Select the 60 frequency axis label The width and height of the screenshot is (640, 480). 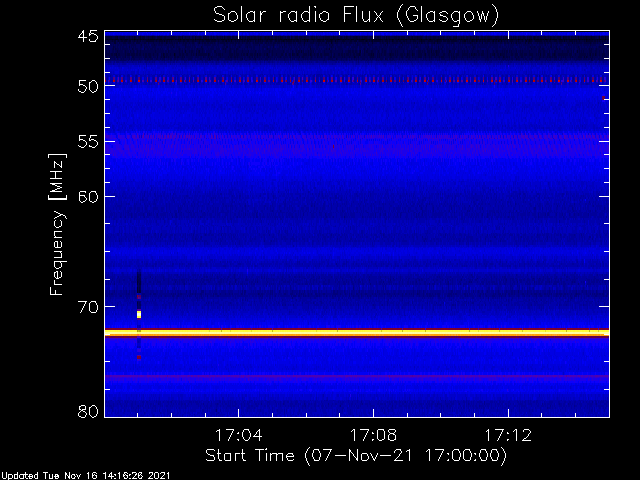pos(88,197)
